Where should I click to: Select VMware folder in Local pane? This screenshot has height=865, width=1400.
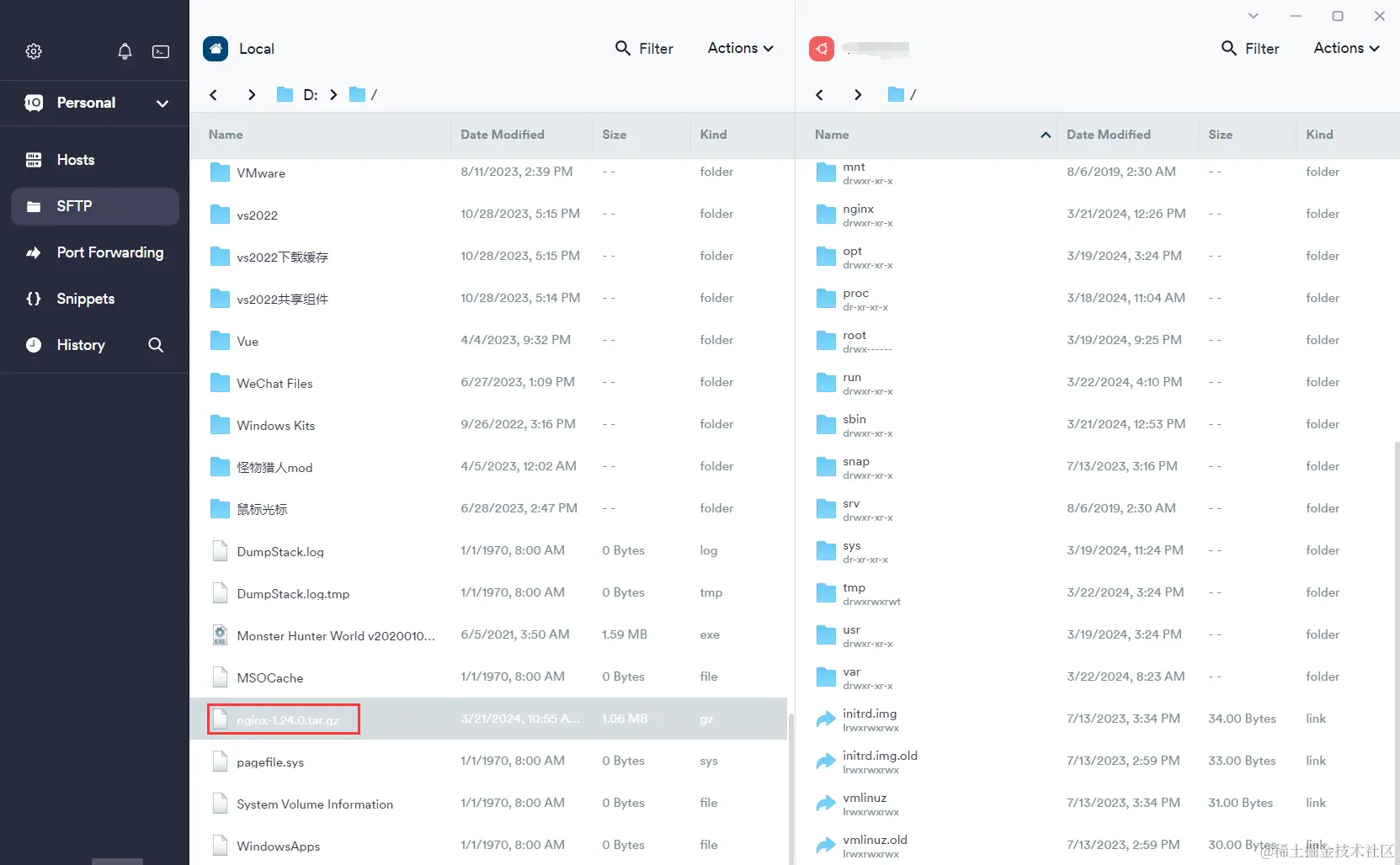point(488,172)
